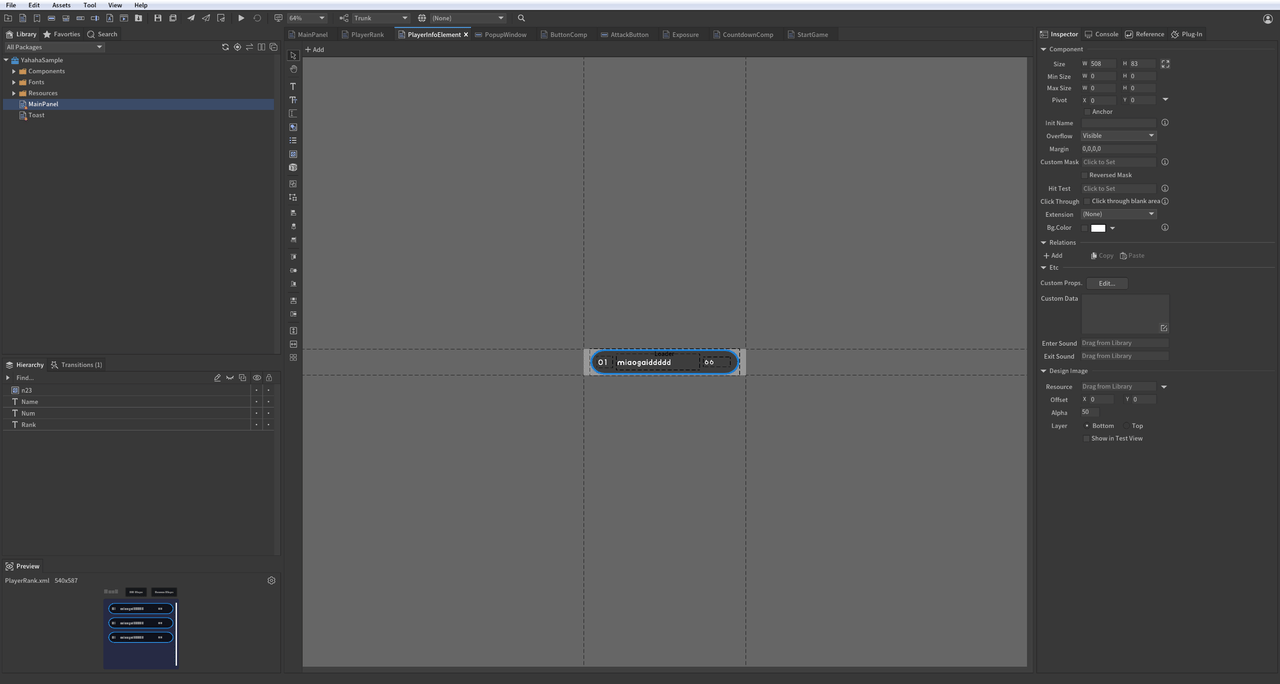The width and height of the screenshot is (1280, 684).
Task: Click the full-size icon beside Size fields
Action: point(1165,64)
